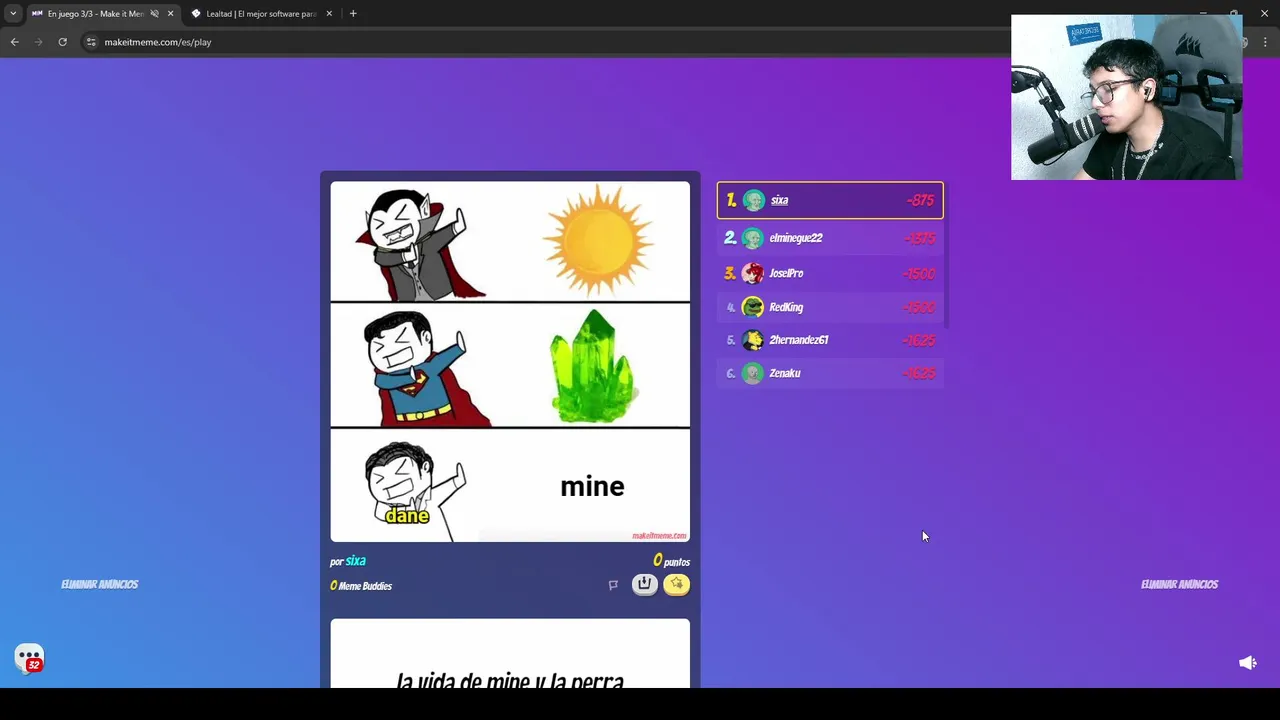The width and height of the screenshot is (1280, 720).
Task: Open the vampire and sun meme image
Action: 510,361
